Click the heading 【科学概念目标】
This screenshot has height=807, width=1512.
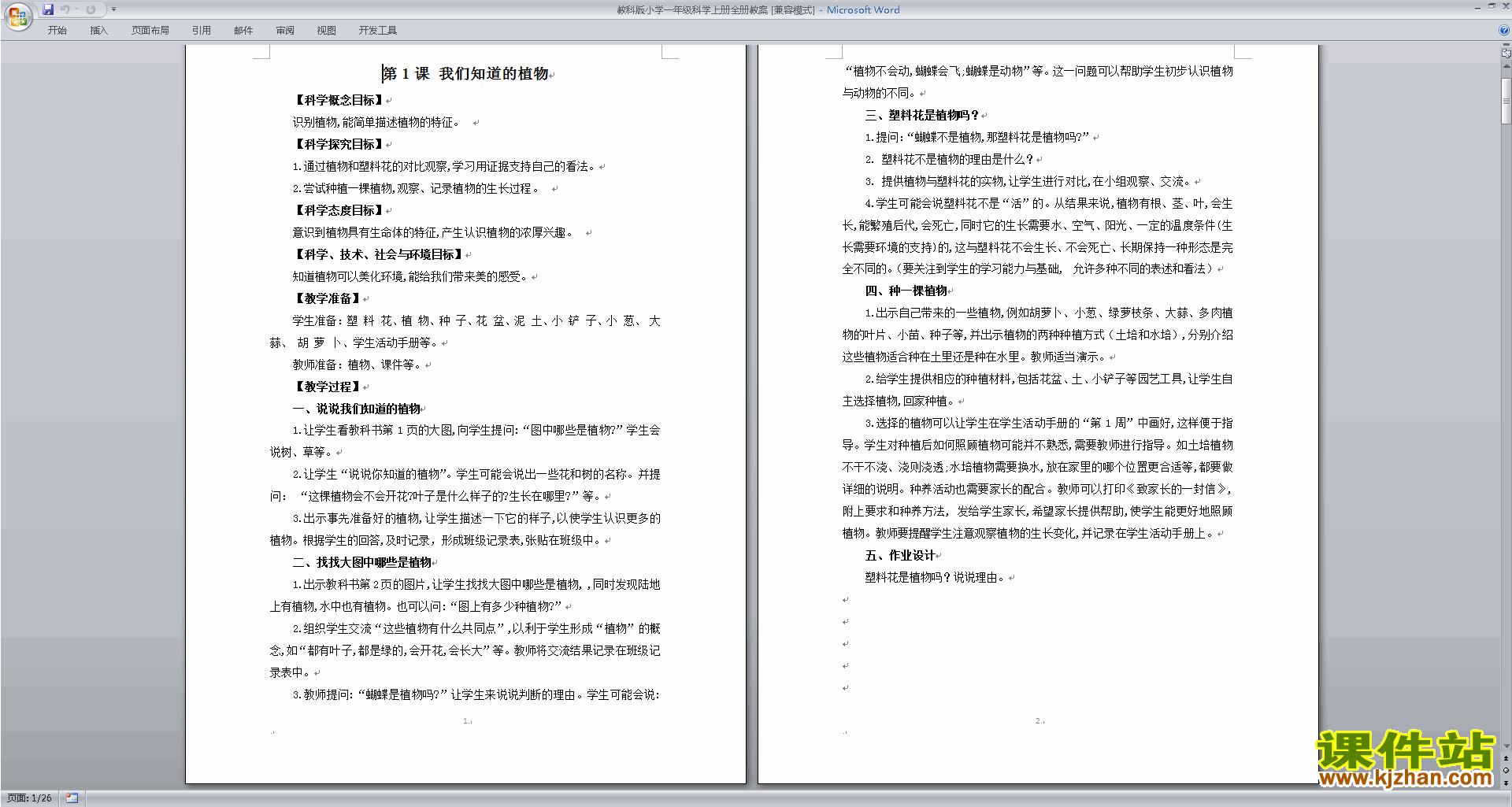(339, 100)
